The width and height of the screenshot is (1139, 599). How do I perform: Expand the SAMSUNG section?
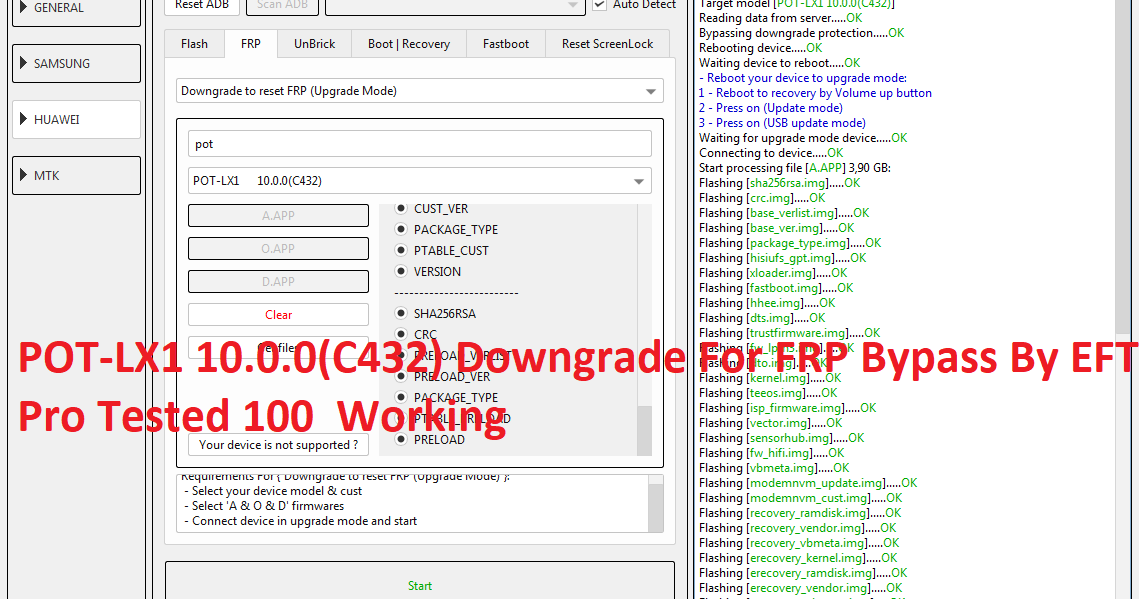click(x=76, y=64)
